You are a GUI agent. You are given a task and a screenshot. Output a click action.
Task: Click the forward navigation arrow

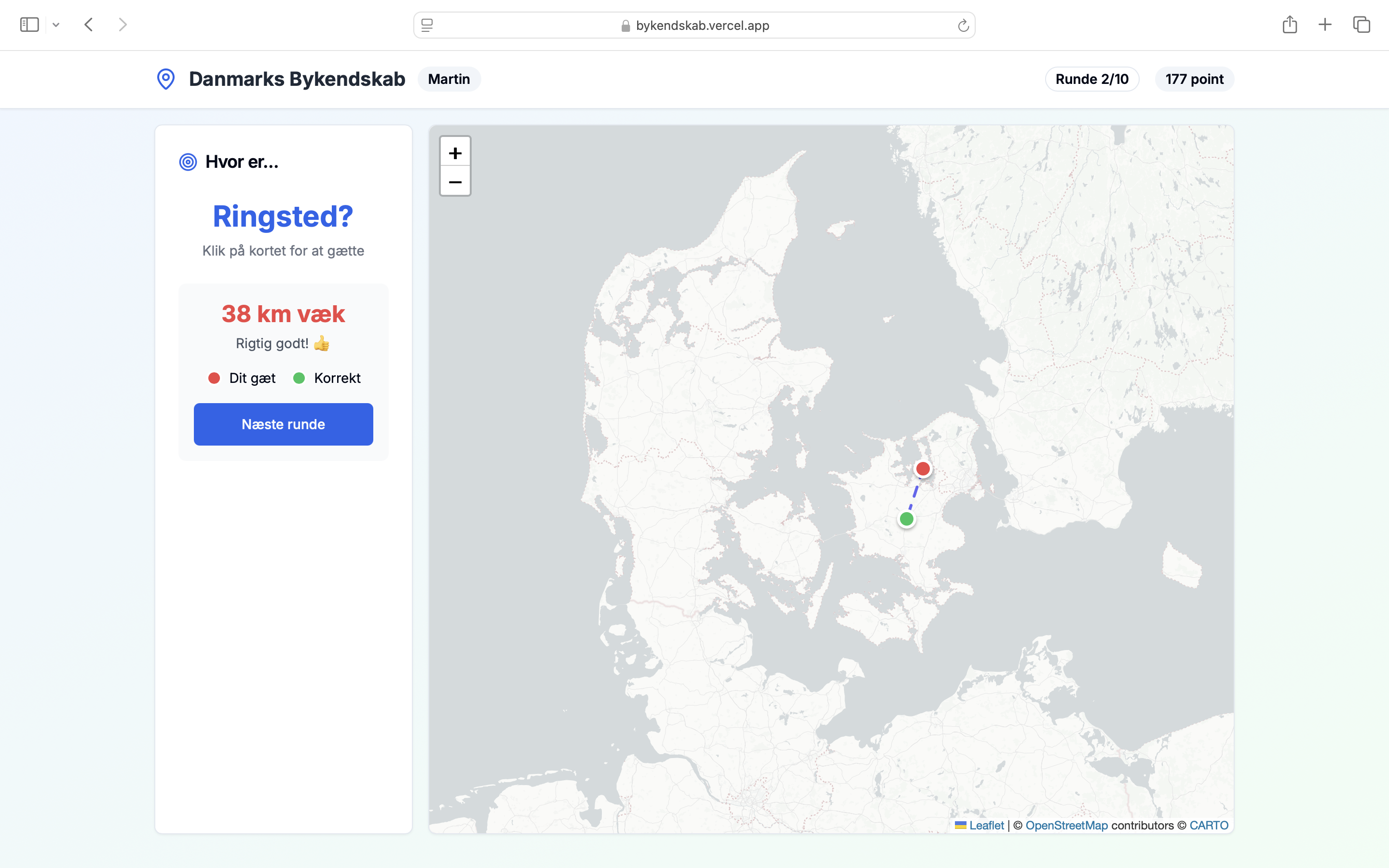122,24
